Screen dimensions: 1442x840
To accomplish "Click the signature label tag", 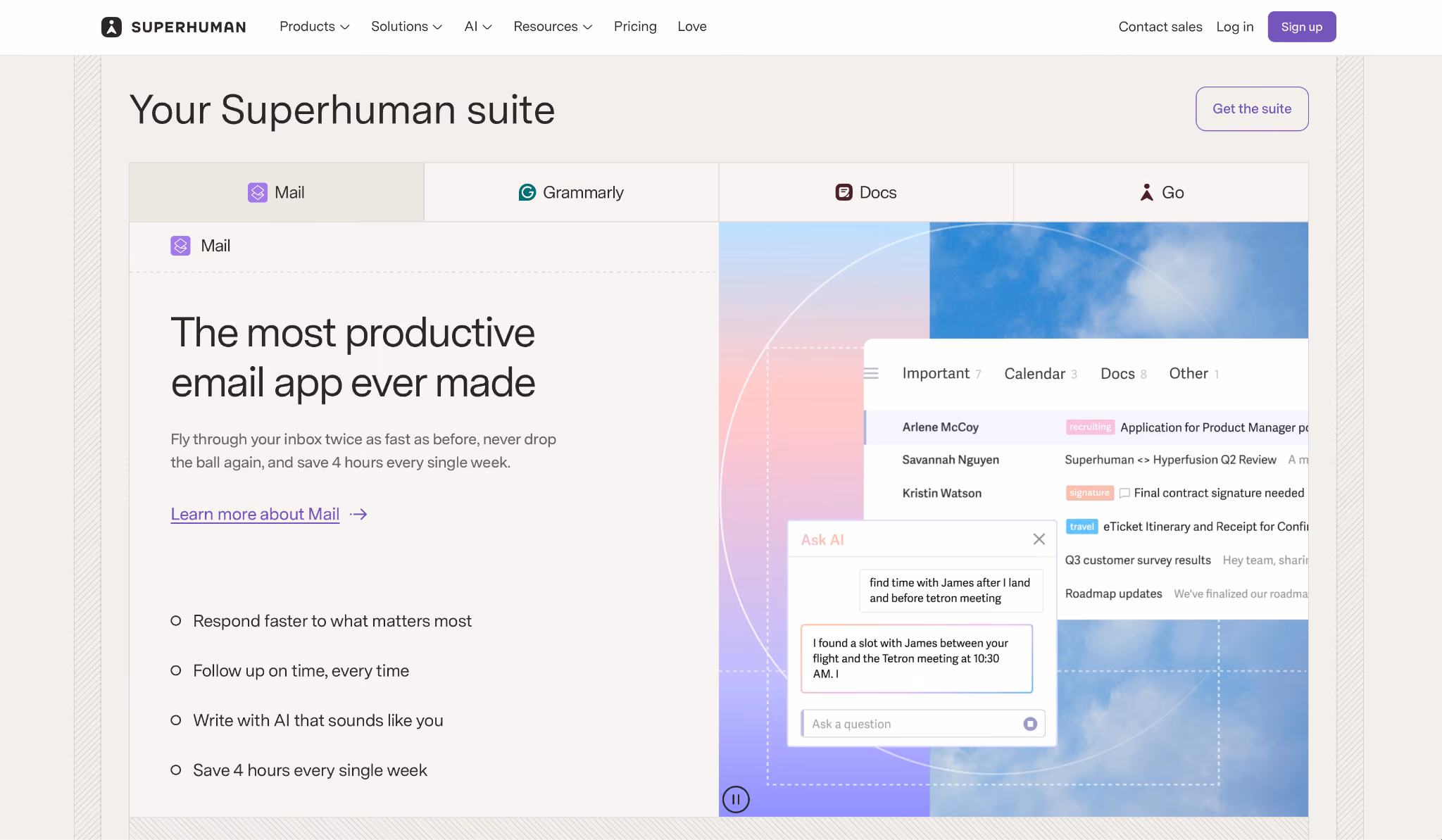I will (1089, 493).
